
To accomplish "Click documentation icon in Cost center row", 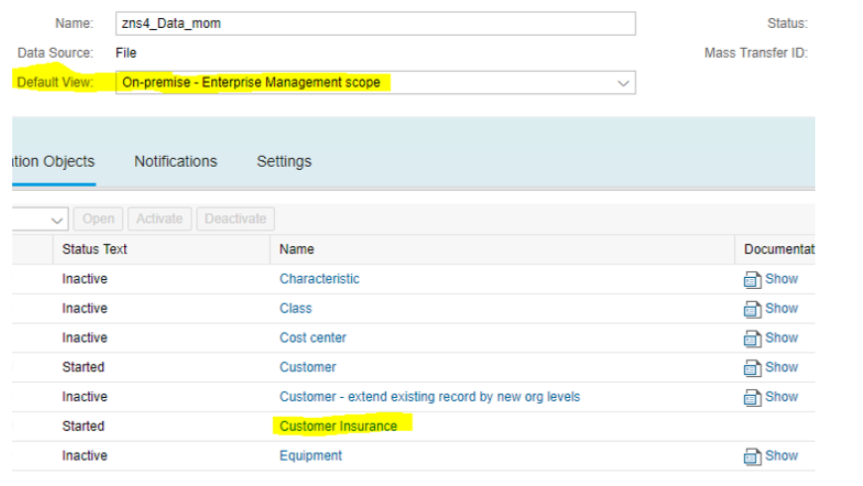I will tap(753, 339).
